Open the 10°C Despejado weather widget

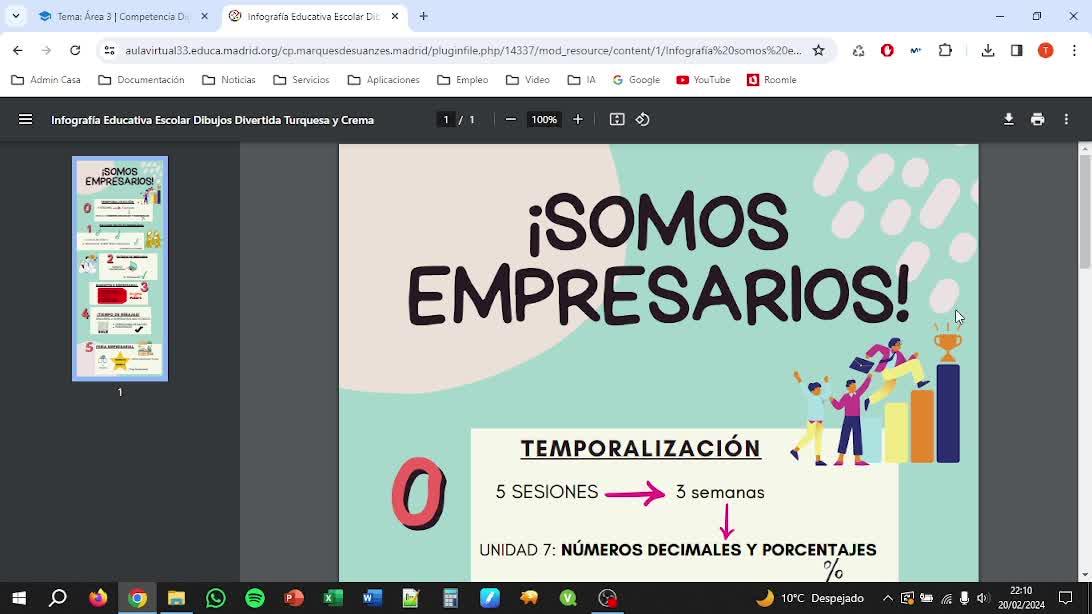810,598
